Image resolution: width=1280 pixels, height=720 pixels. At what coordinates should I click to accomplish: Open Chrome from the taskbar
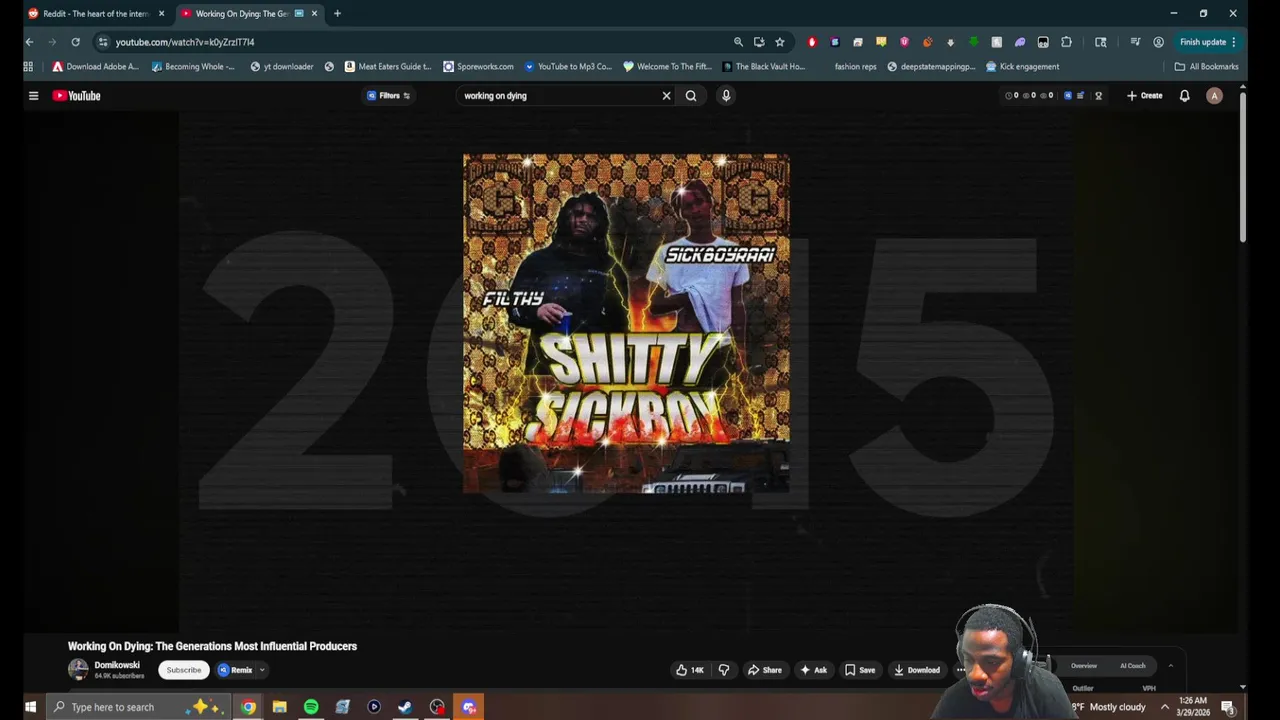248,707
